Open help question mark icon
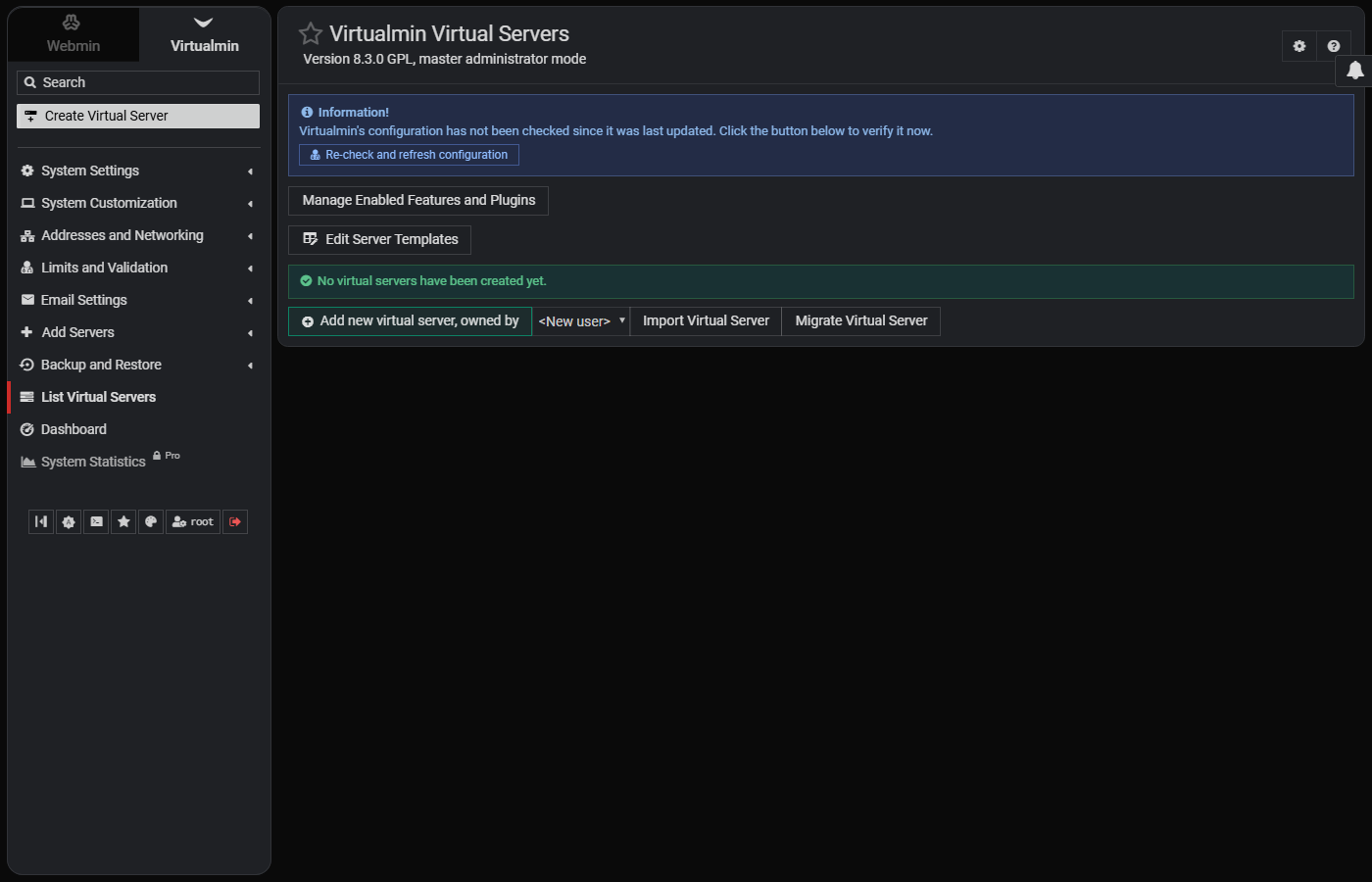The height and width of the screenshot is (882, 1372). click(1334, 46)
